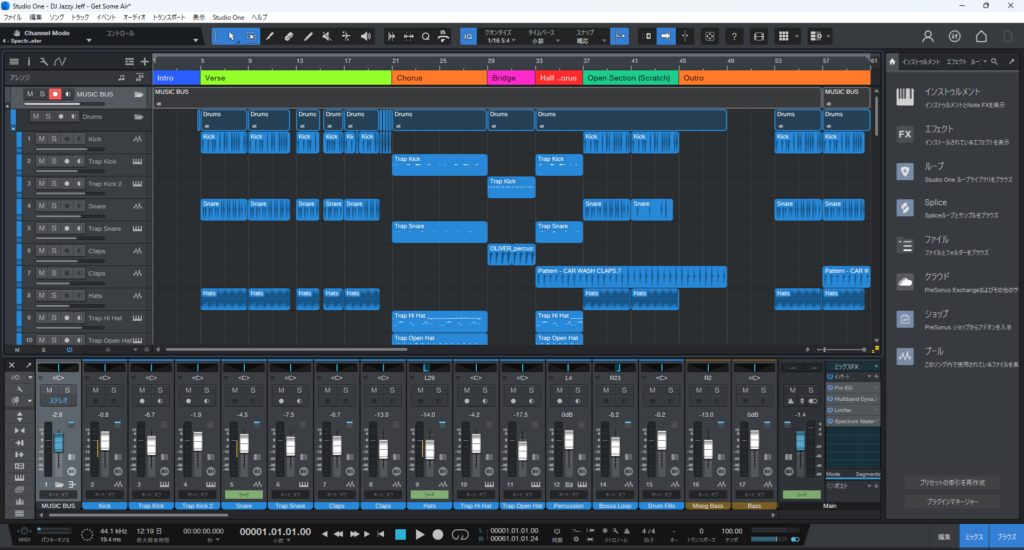Open the Timebase dropdown
Screen dimensions: 1024x550
538,41
